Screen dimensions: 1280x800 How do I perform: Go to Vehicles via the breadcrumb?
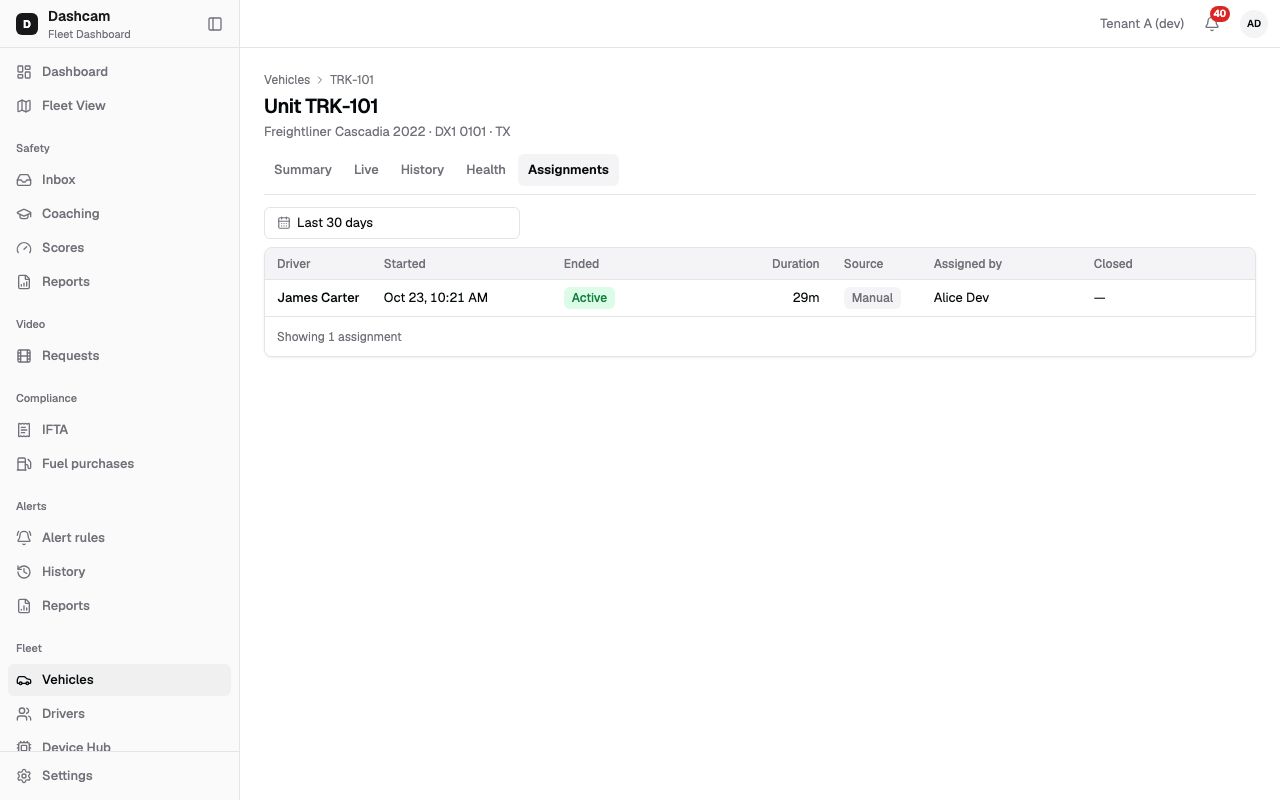click(287, 80)
